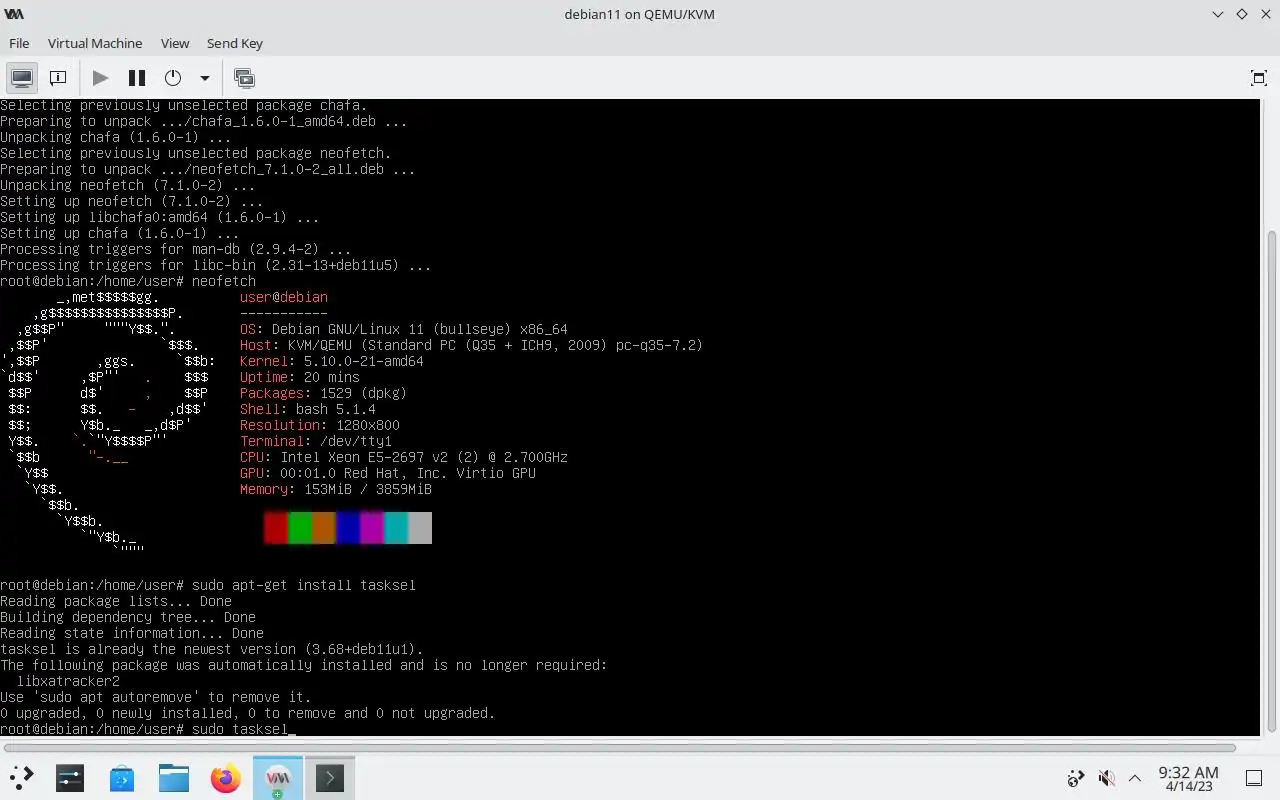The height and width of the screenshot is (800, 1280).
Task: Click the 'libxatracker2' package name
Action: [68, 681]
